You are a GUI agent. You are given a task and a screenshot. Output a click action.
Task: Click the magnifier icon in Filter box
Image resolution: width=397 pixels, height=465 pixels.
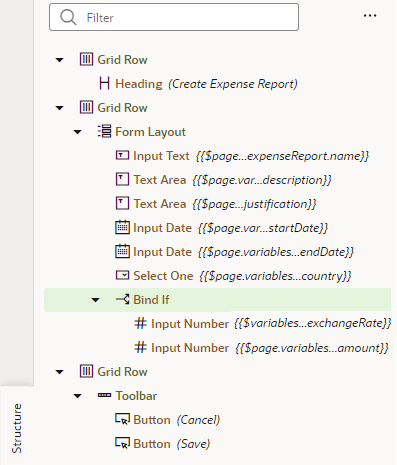[68, 17]
